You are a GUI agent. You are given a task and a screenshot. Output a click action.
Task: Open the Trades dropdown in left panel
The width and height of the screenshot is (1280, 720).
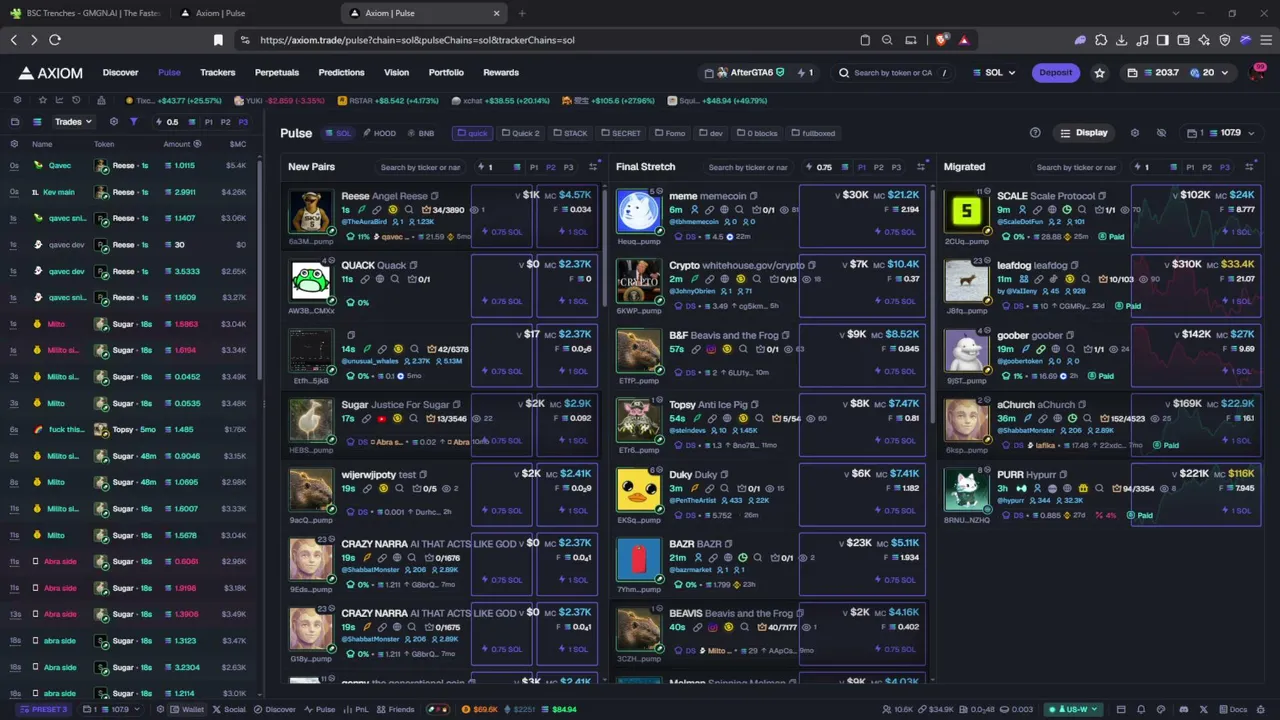point(73,122)
